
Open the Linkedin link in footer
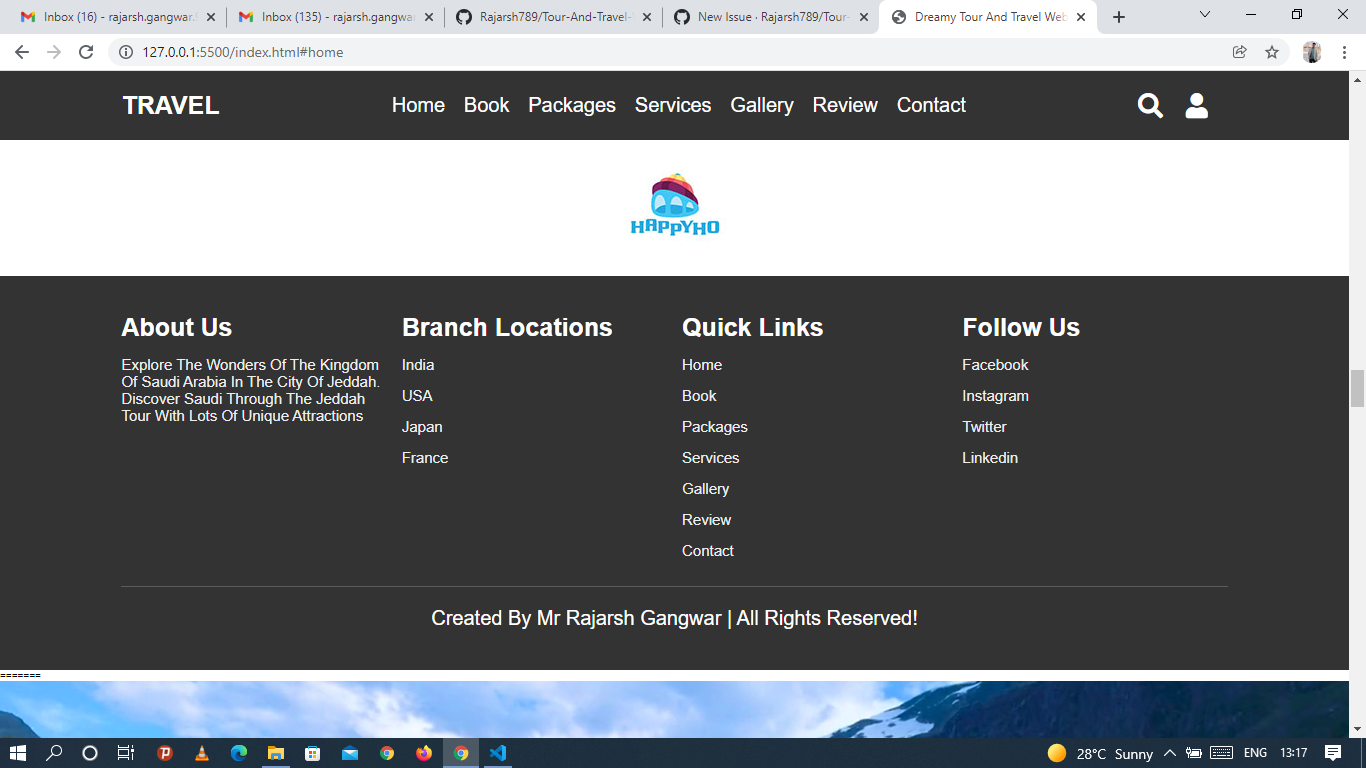990,458
